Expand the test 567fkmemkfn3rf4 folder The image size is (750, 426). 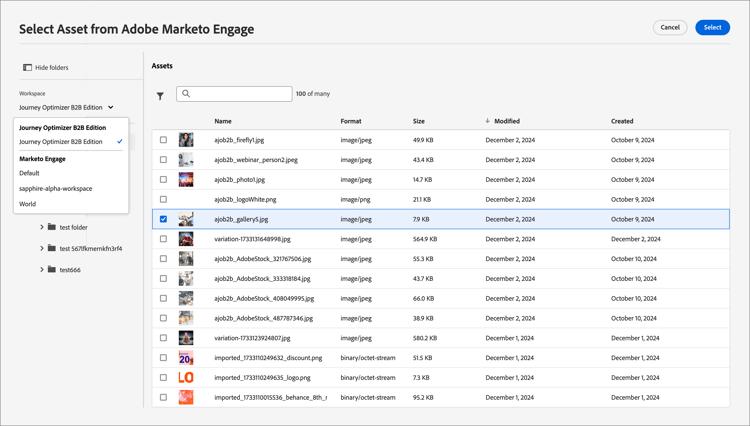coord(42,248)
